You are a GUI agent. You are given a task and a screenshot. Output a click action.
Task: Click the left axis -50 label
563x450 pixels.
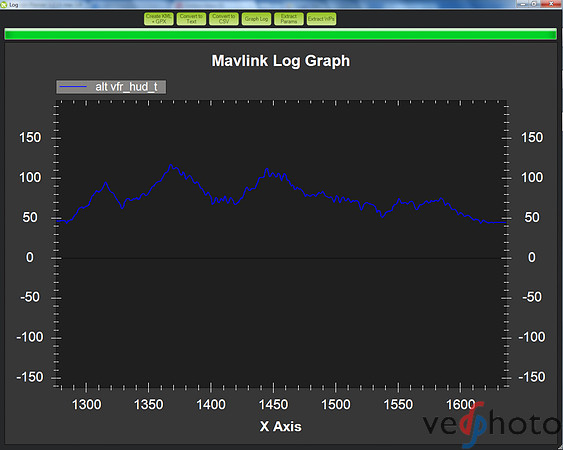[30, 297]
